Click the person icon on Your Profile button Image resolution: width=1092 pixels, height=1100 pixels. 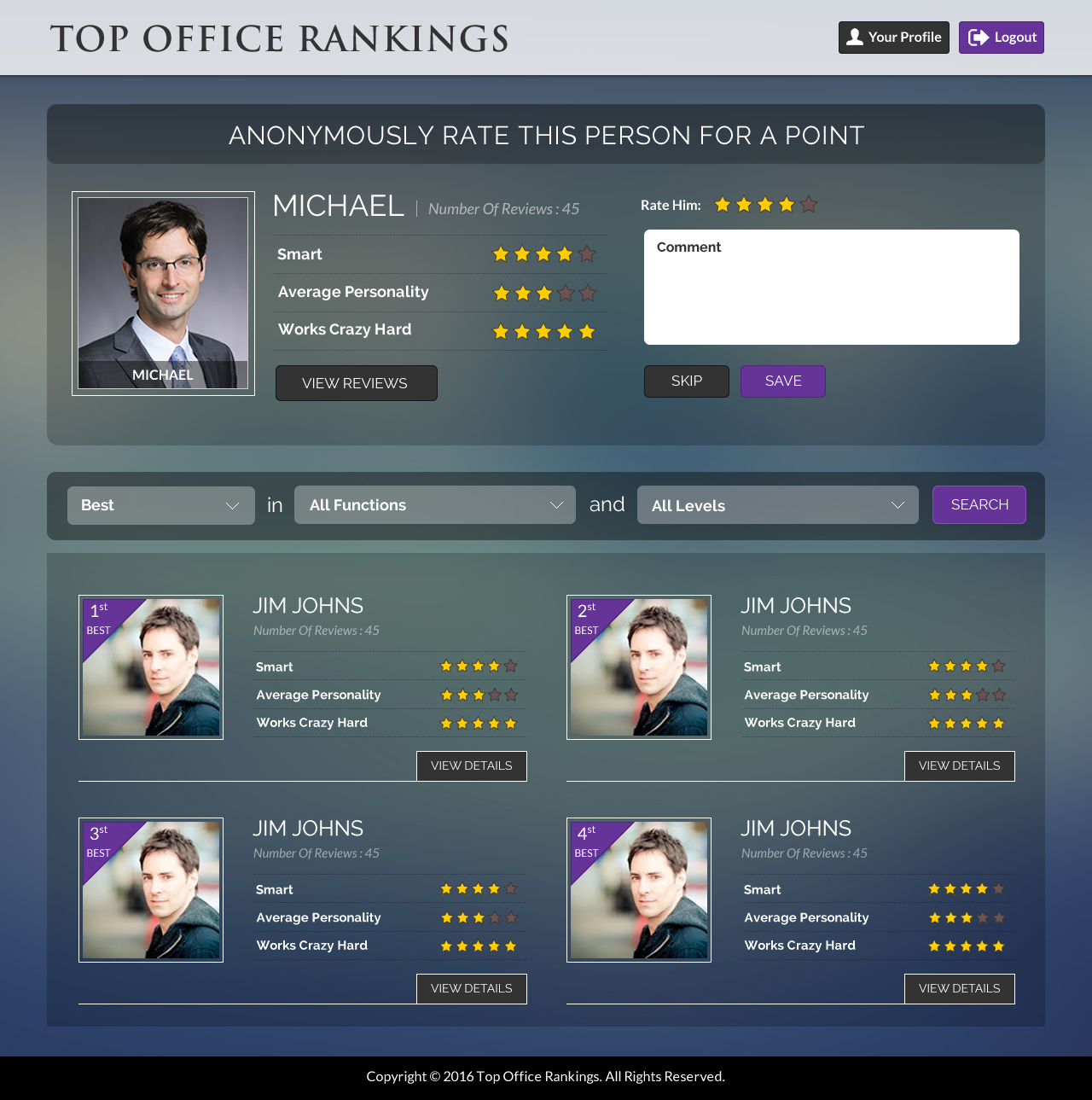[x=855, y=37]
